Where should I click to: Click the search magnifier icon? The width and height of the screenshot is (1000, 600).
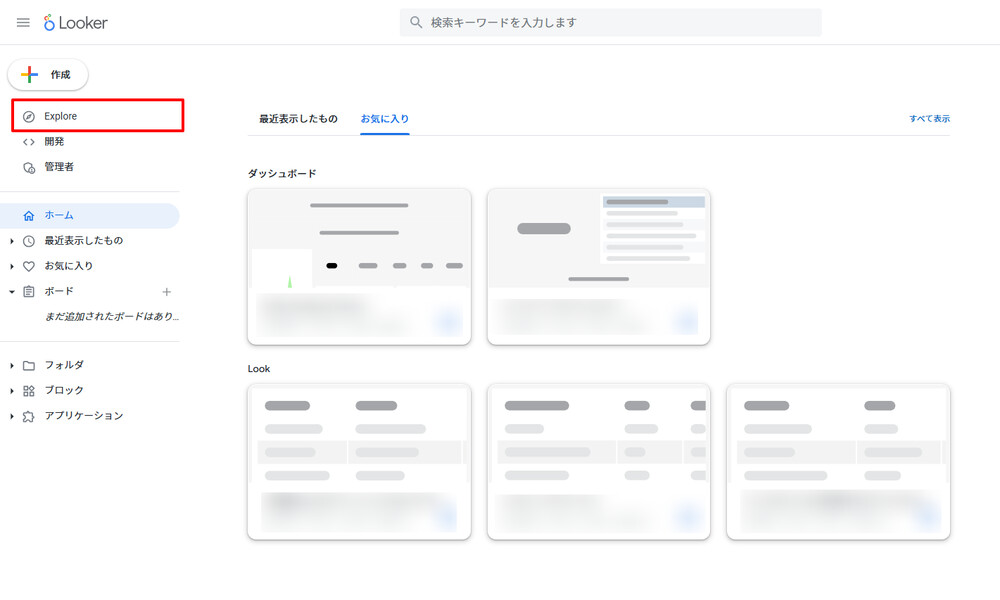point(416,22)
